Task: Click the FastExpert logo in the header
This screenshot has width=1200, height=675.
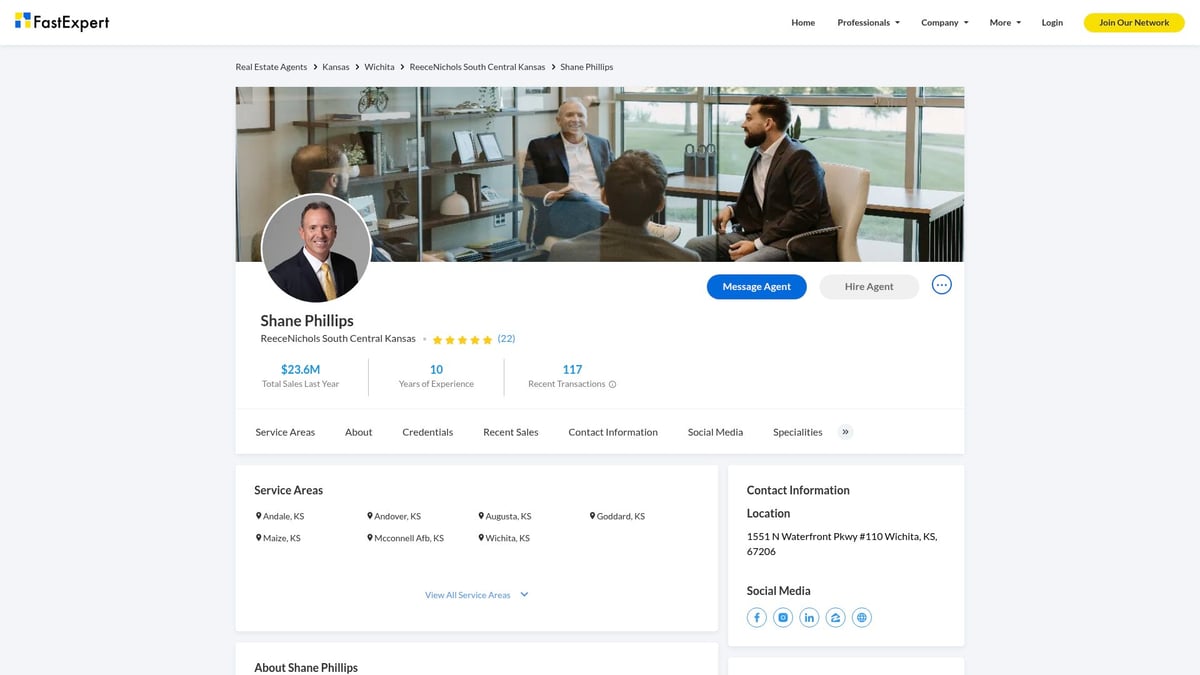Action: pyautogui.click(x=62, y=21)
